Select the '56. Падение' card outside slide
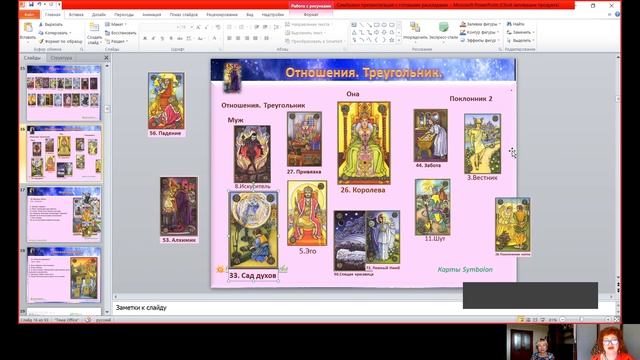This screenshot has width=640, height=360. [166, 101]
